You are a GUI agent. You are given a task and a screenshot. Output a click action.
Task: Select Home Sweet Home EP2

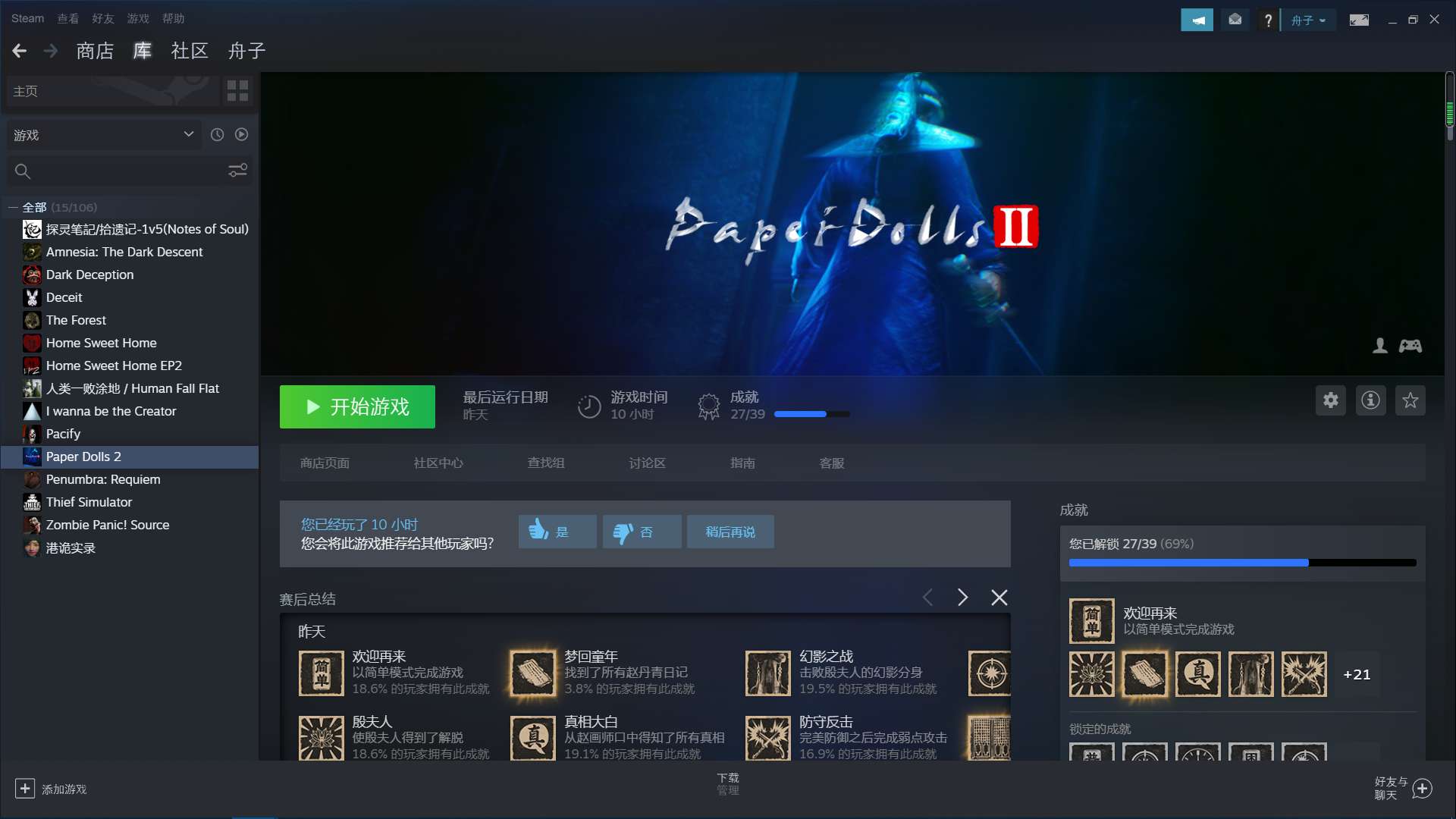[114, 366]
